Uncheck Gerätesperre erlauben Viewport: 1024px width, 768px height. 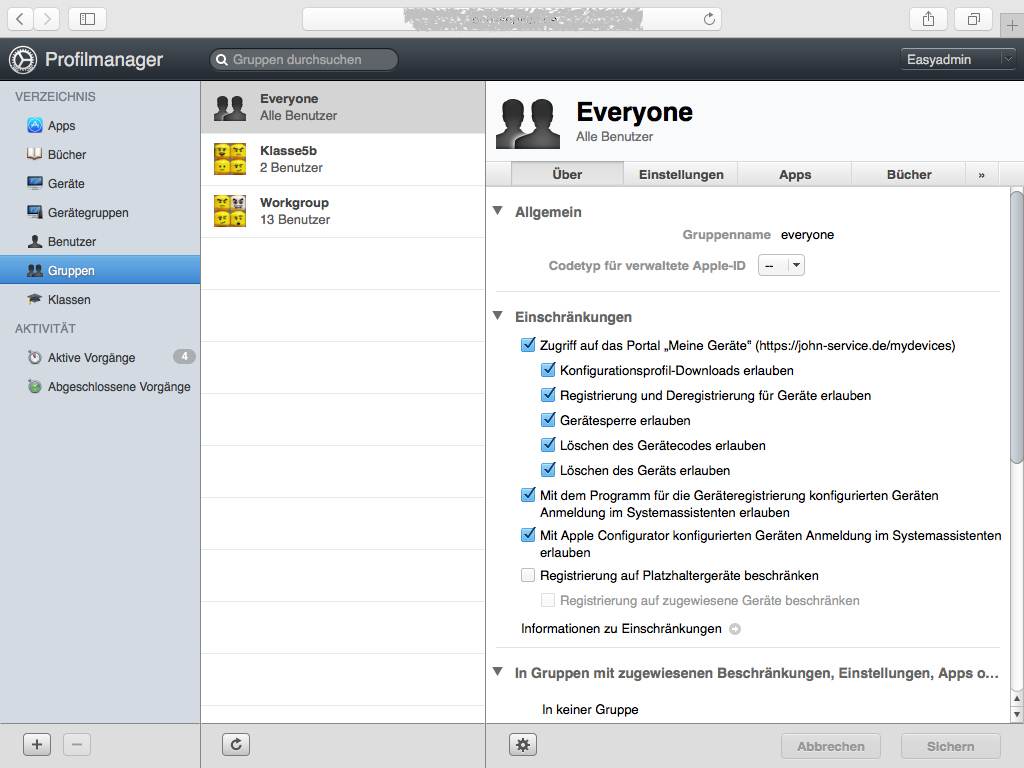click(549, 420)
